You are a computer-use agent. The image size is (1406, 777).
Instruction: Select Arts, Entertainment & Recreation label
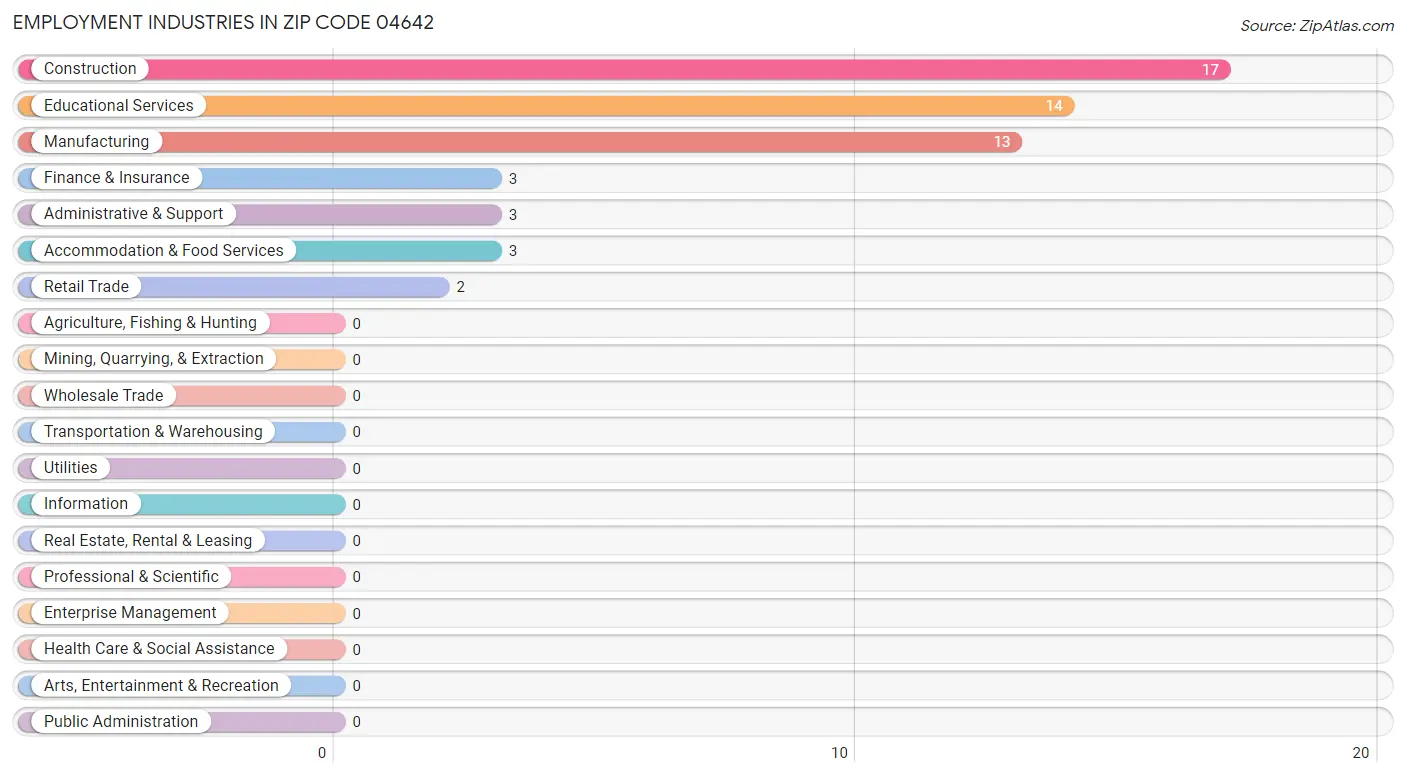(161, 685)
